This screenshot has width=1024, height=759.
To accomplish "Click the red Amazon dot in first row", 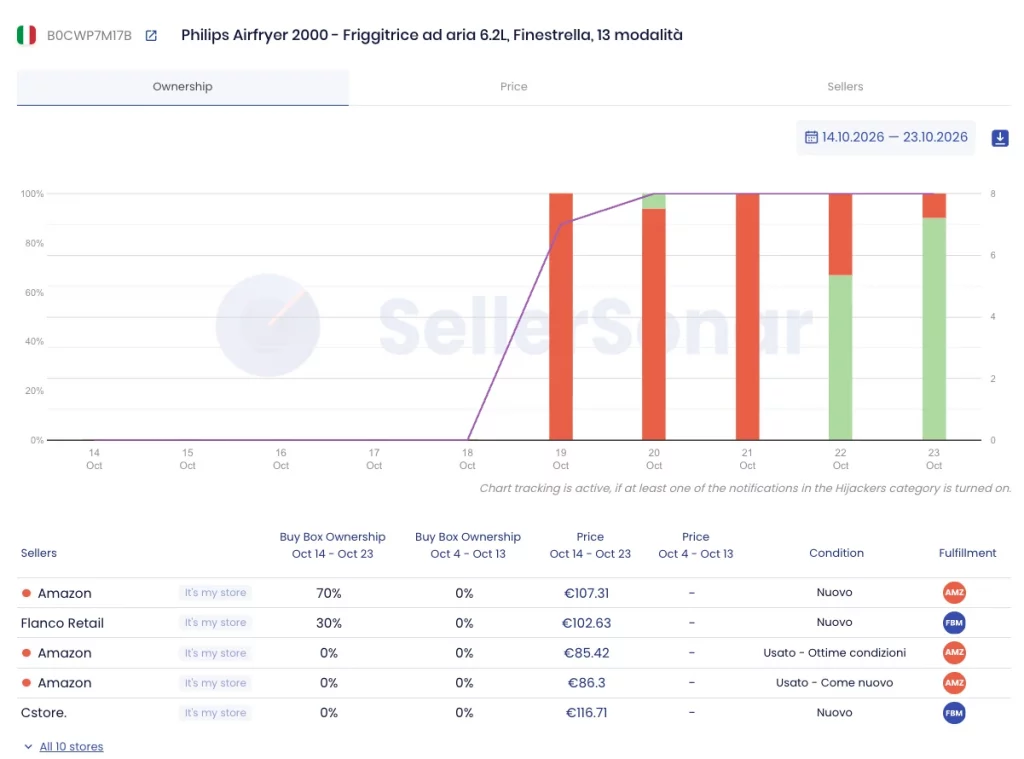I will coord(26,593).
